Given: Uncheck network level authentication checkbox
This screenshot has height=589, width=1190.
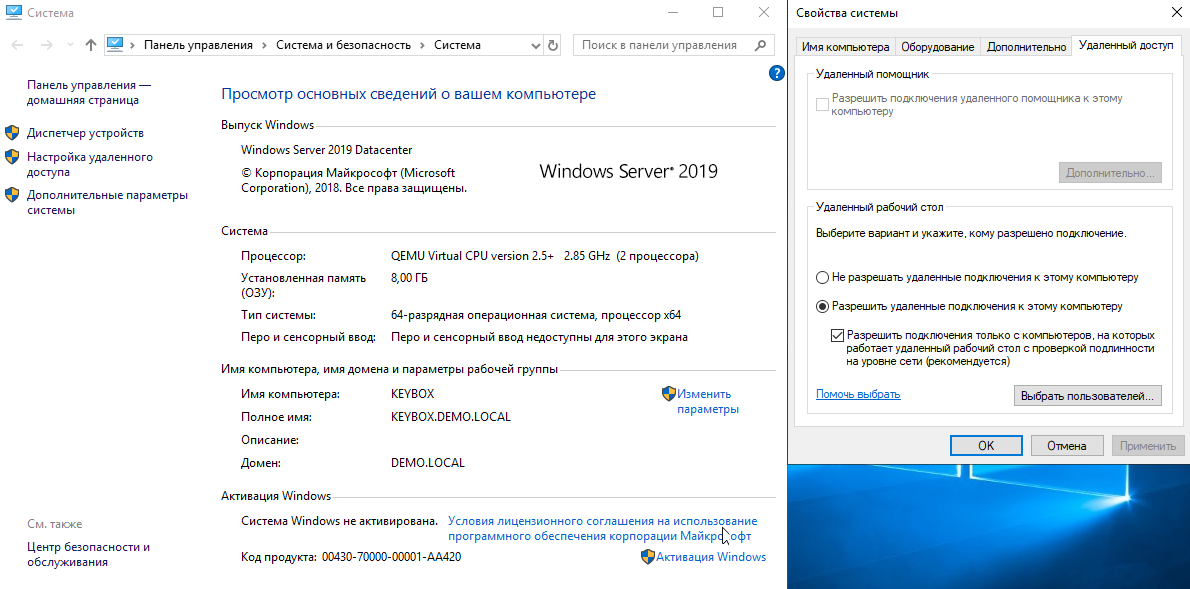Looking at the screenshot, I should pyautogui.click(x=837, y=336).
